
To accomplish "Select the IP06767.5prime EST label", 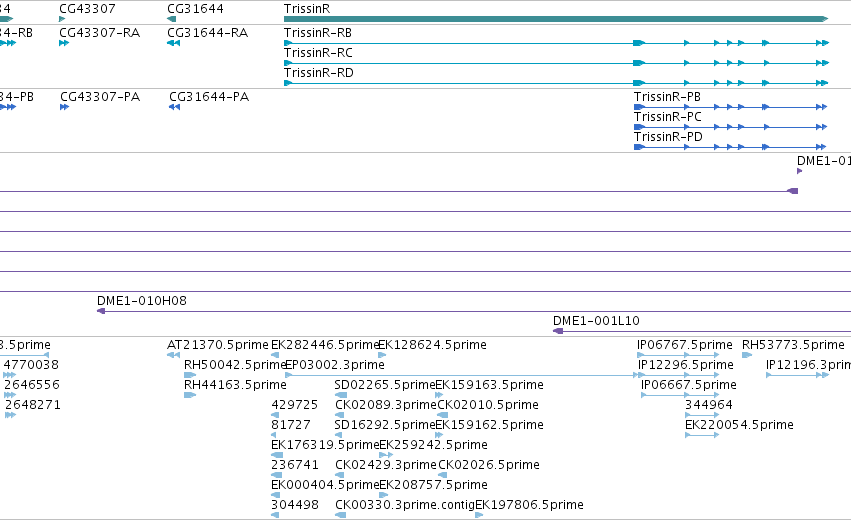I will (685, 345).
